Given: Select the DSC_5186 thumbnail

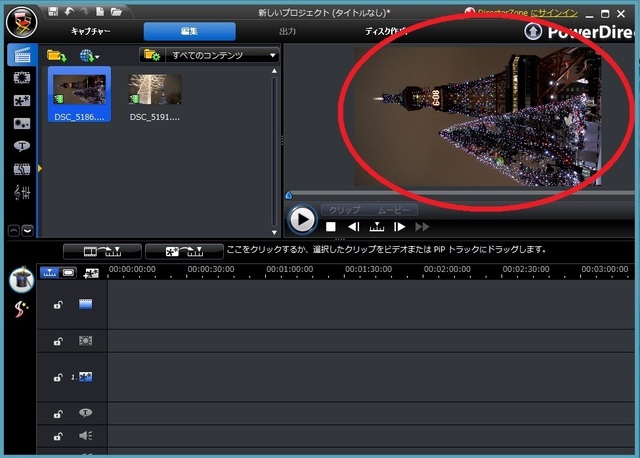Looking at the screenshot, I should click(x=79, y=94).
